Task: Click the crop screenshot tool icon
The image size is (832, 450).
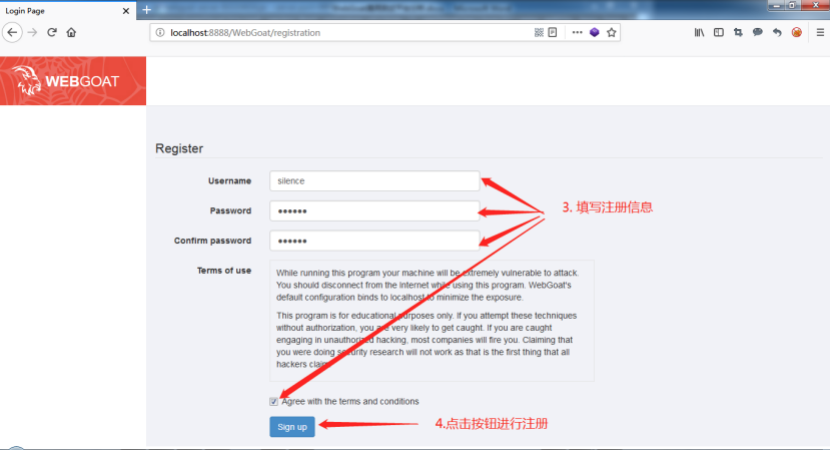Action: click(x=738, y=32)
